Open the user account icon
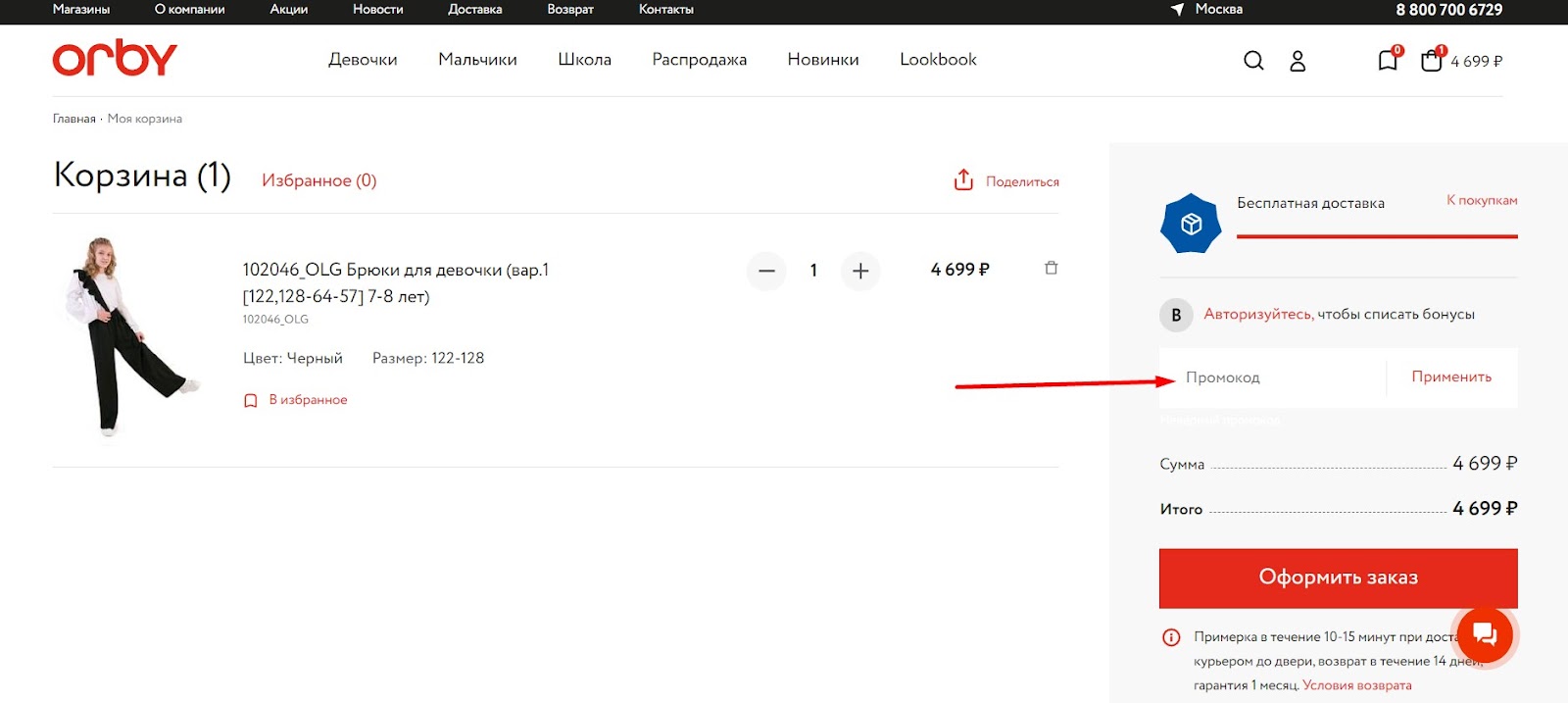Screen dimensions: 1568x703 tap(1298, 61)
